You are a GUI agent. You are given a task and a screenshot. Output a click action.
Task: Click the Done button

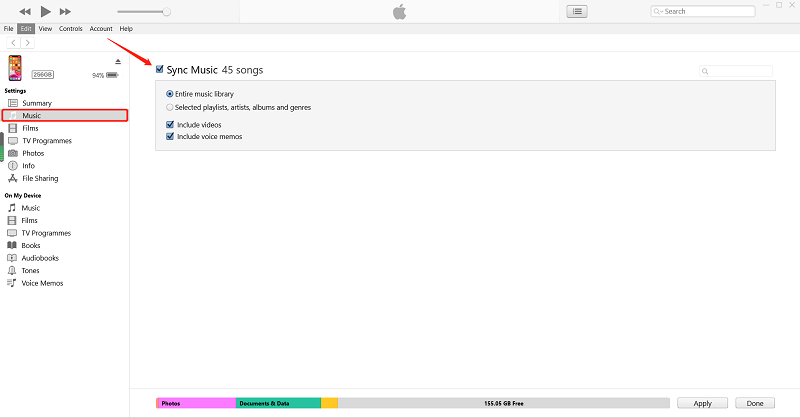(x=754, y=403)
